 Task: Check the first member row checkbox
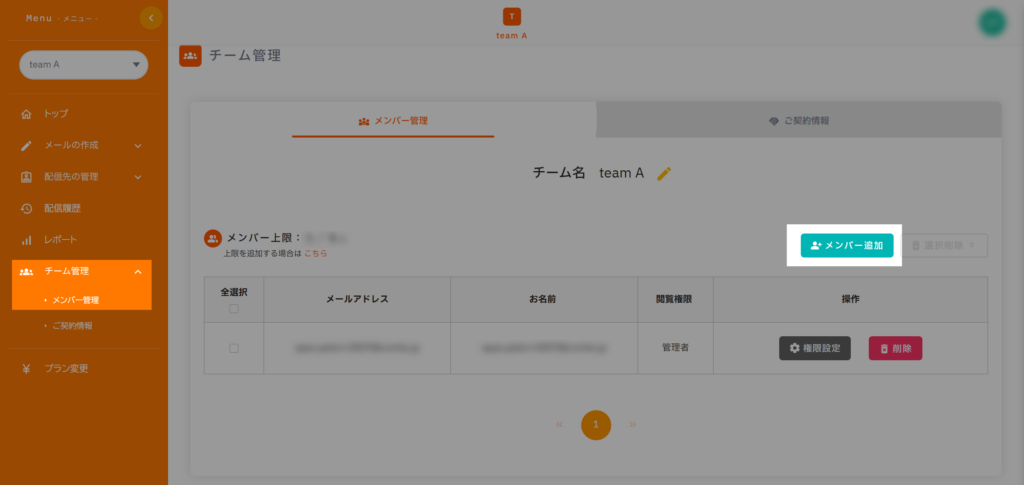click(x=234, y=348)
